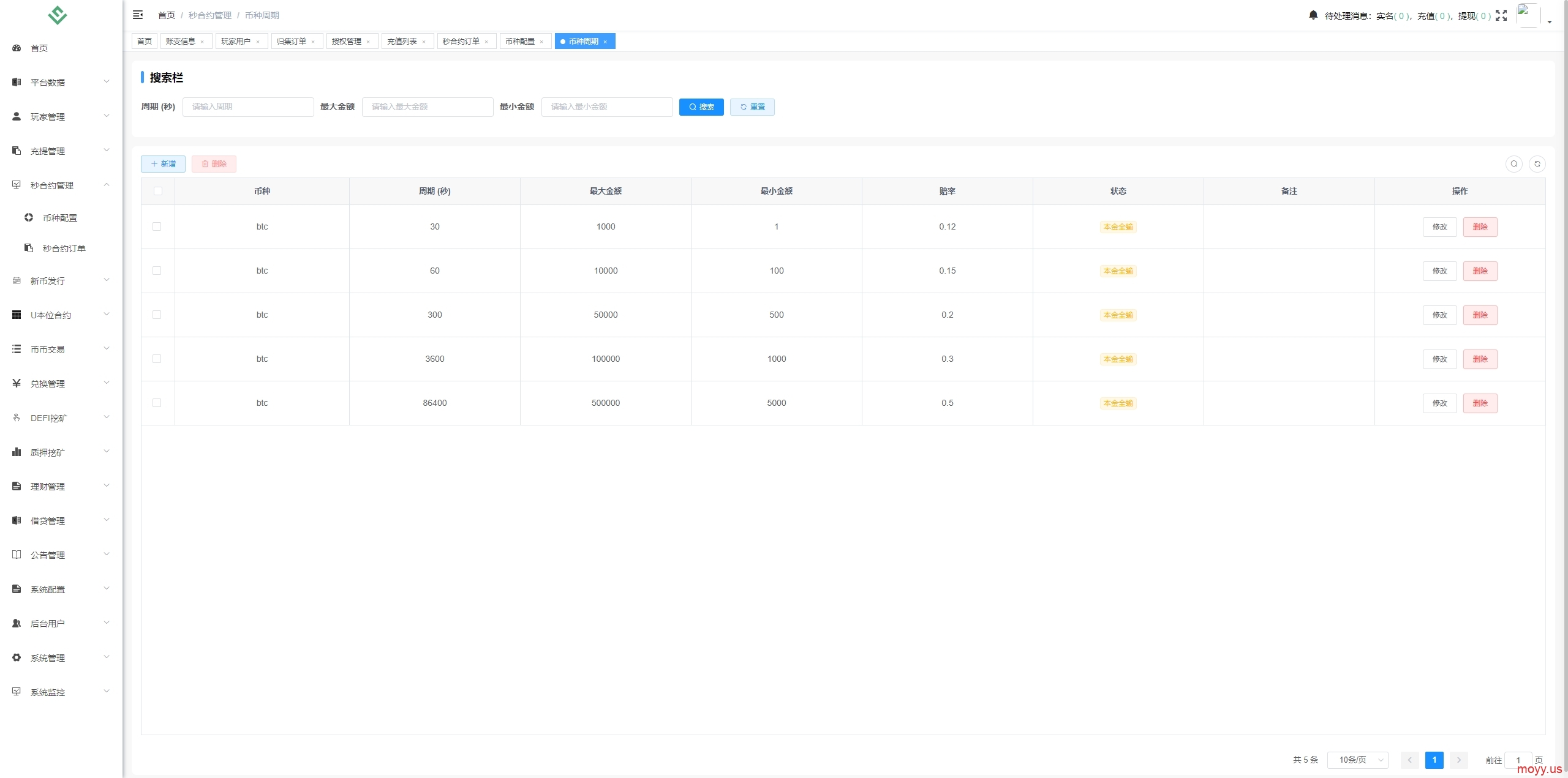
Task: Click the page 1 pagination button
Action: pyautogui.click(x=1434, y=760)
